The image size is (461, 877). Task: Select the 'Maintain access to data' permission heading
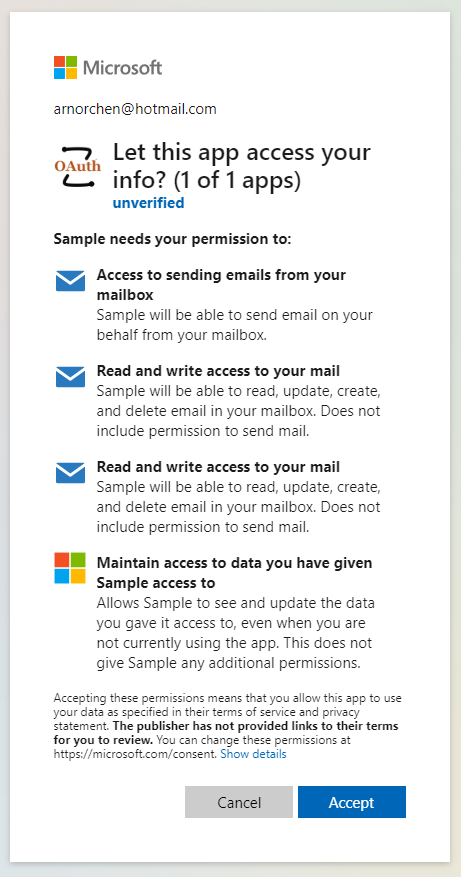click(234, 573)
